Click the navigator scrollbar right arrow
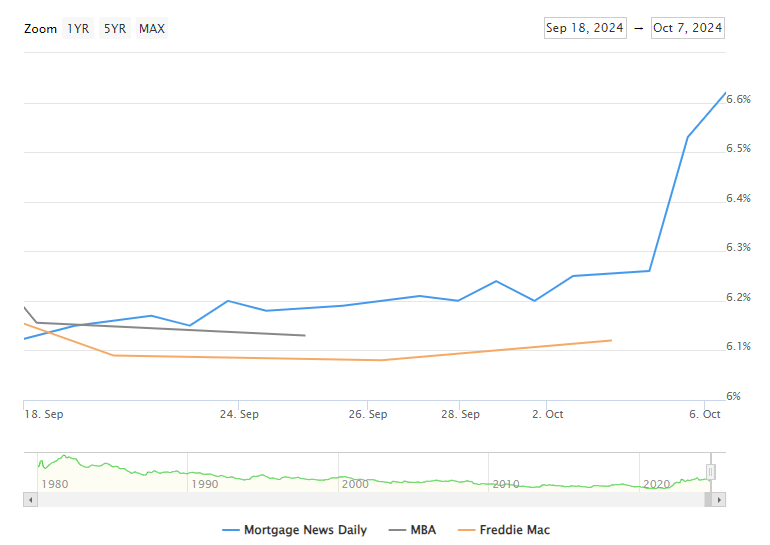The width and height of the screenshot is (770, 545). (719, 499)
